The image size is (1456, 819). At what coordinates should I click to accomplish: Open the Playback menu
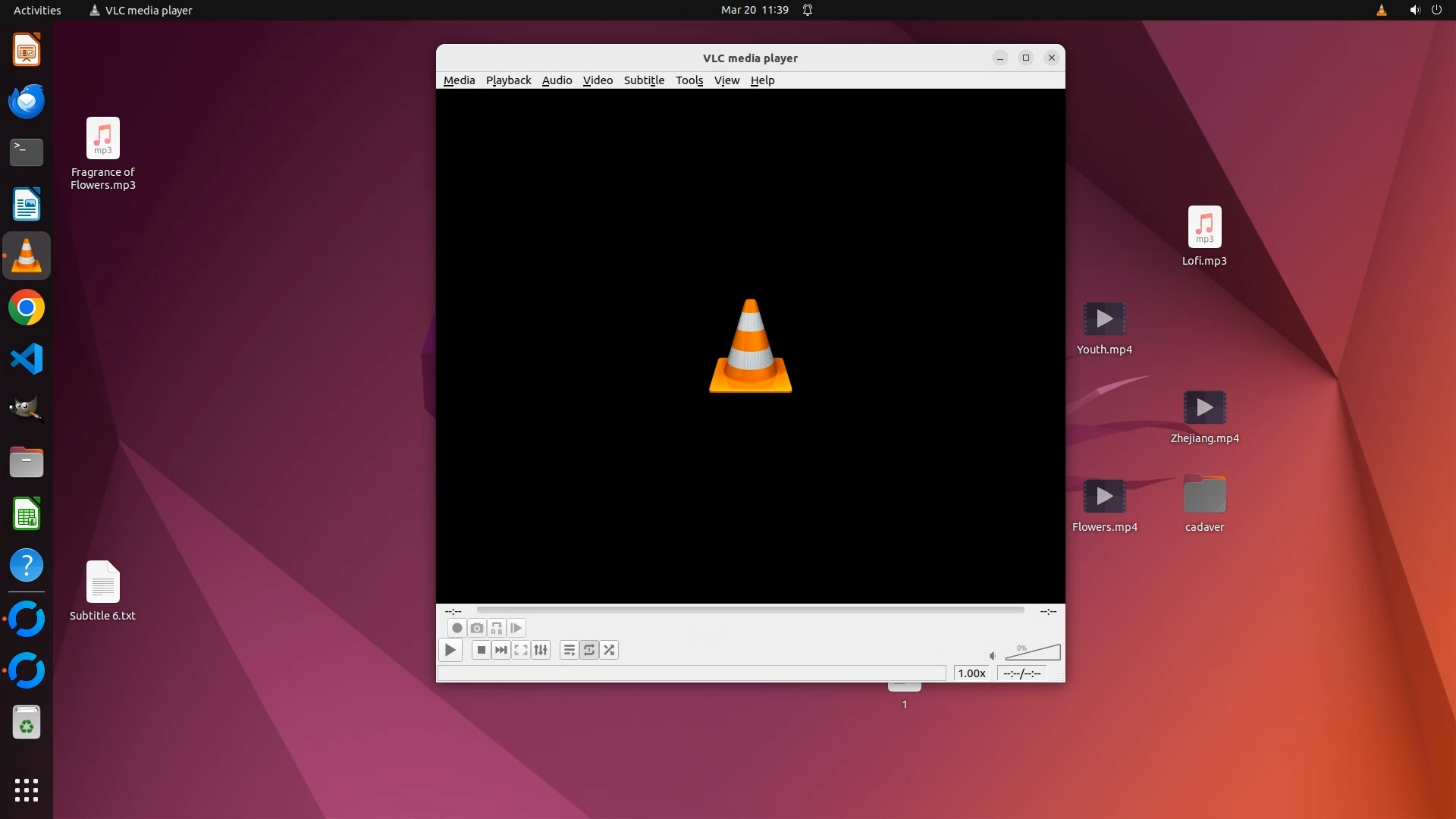[x=508, y=80]
